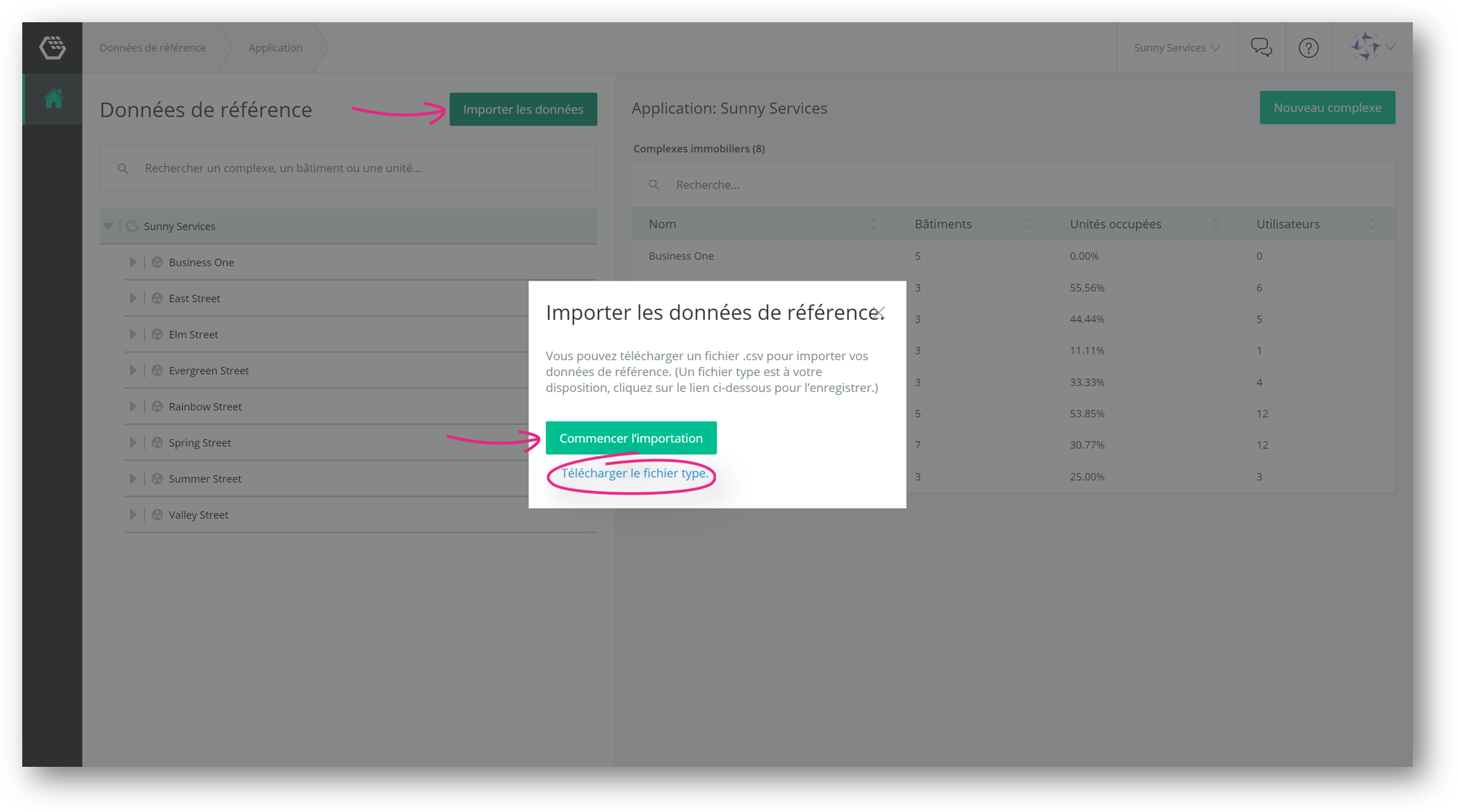Click the Elm Street complex icon
Viewport: 1458px width, 812px height.
click(157, 334)
